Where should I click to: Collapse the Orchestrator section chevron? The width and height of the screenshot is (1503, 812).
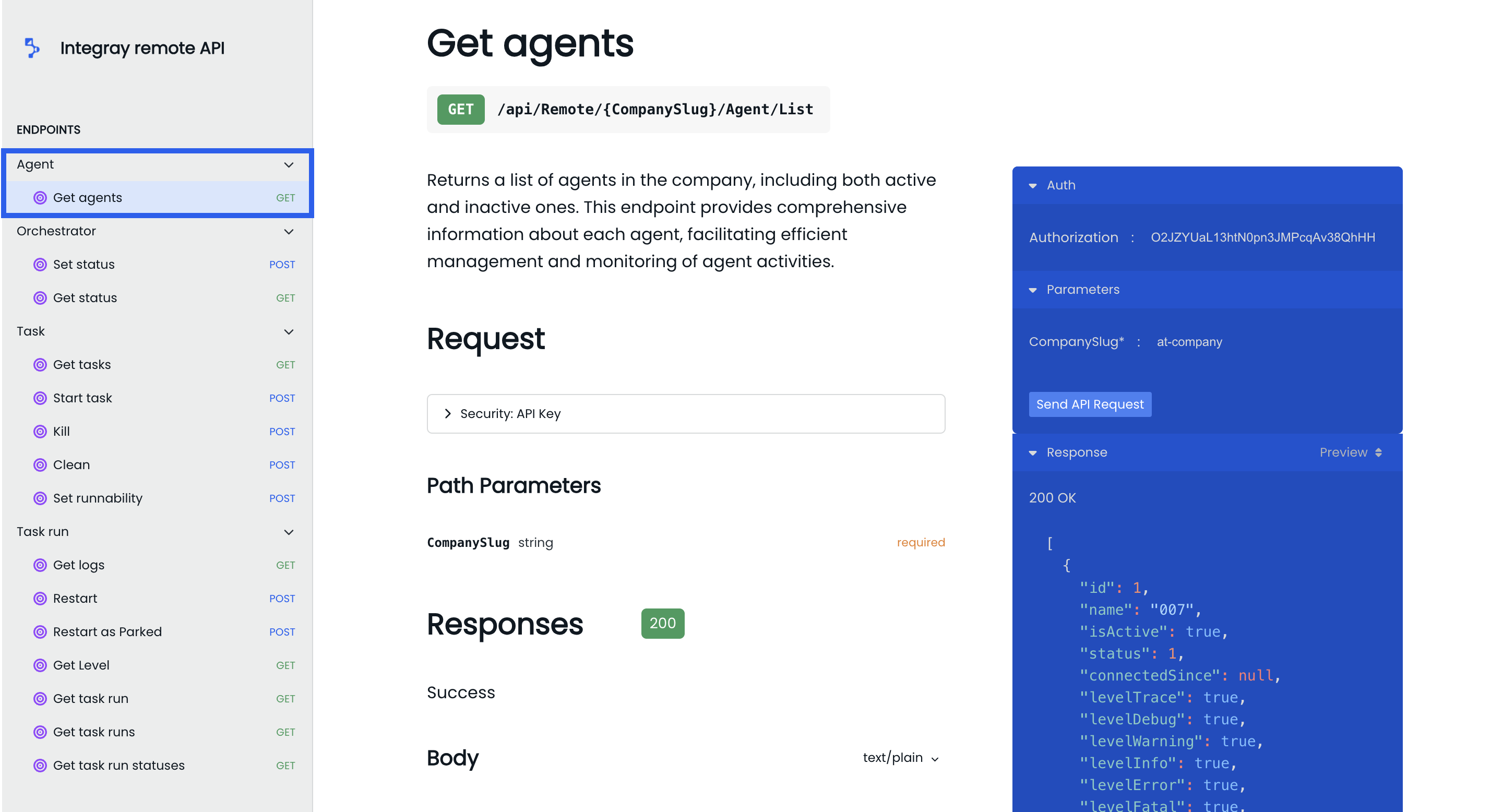click(288, 232)
